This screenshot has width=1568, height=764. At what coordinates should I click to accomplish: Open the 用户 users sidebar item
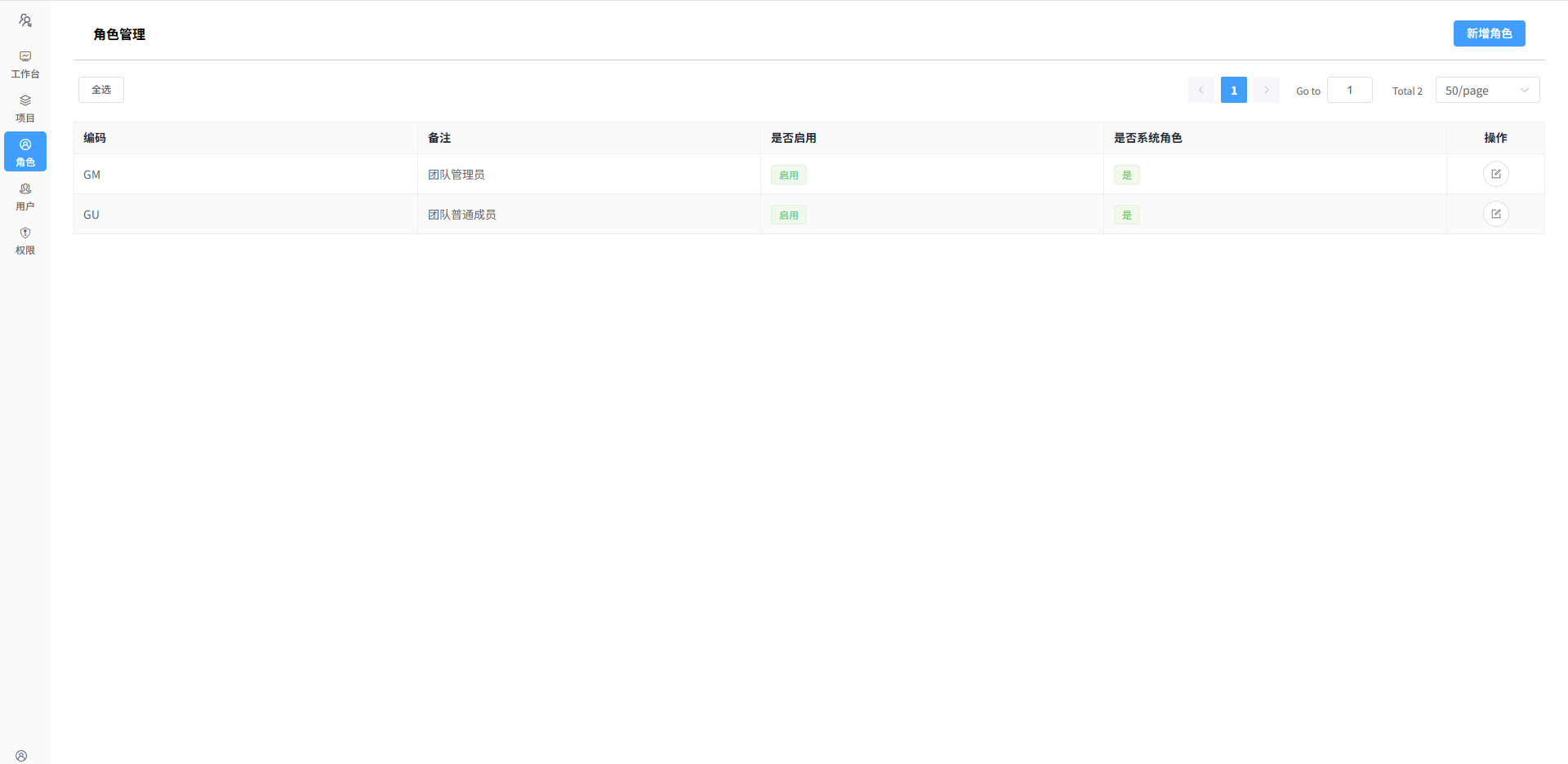point(25,197)
